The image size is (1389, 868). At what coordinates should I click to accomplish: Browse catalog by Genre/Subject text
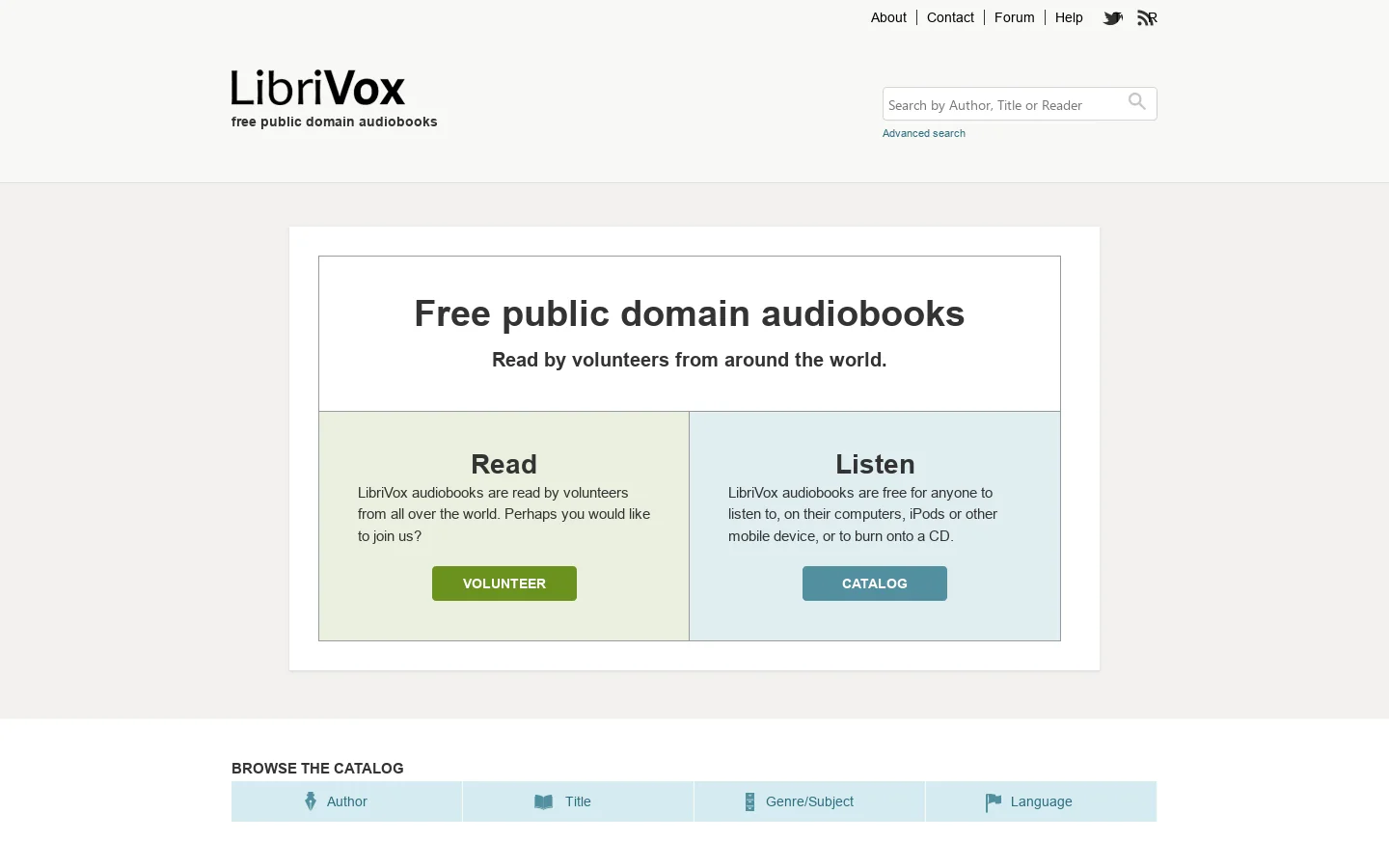809,801
